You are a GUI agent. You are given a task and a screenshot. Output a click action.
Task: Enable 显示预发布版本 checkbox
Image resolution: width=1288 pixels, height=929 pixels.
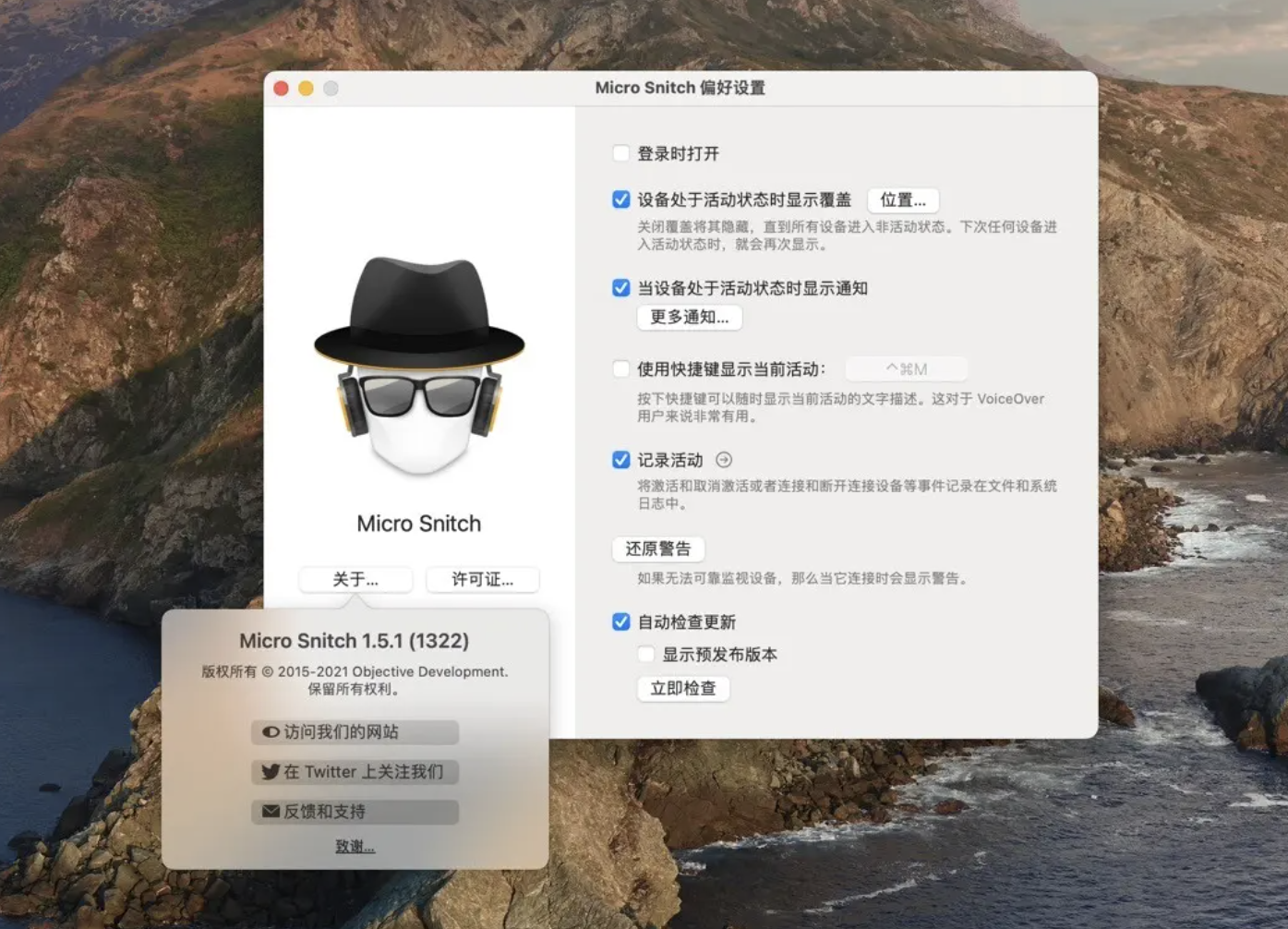click(645, 654)
